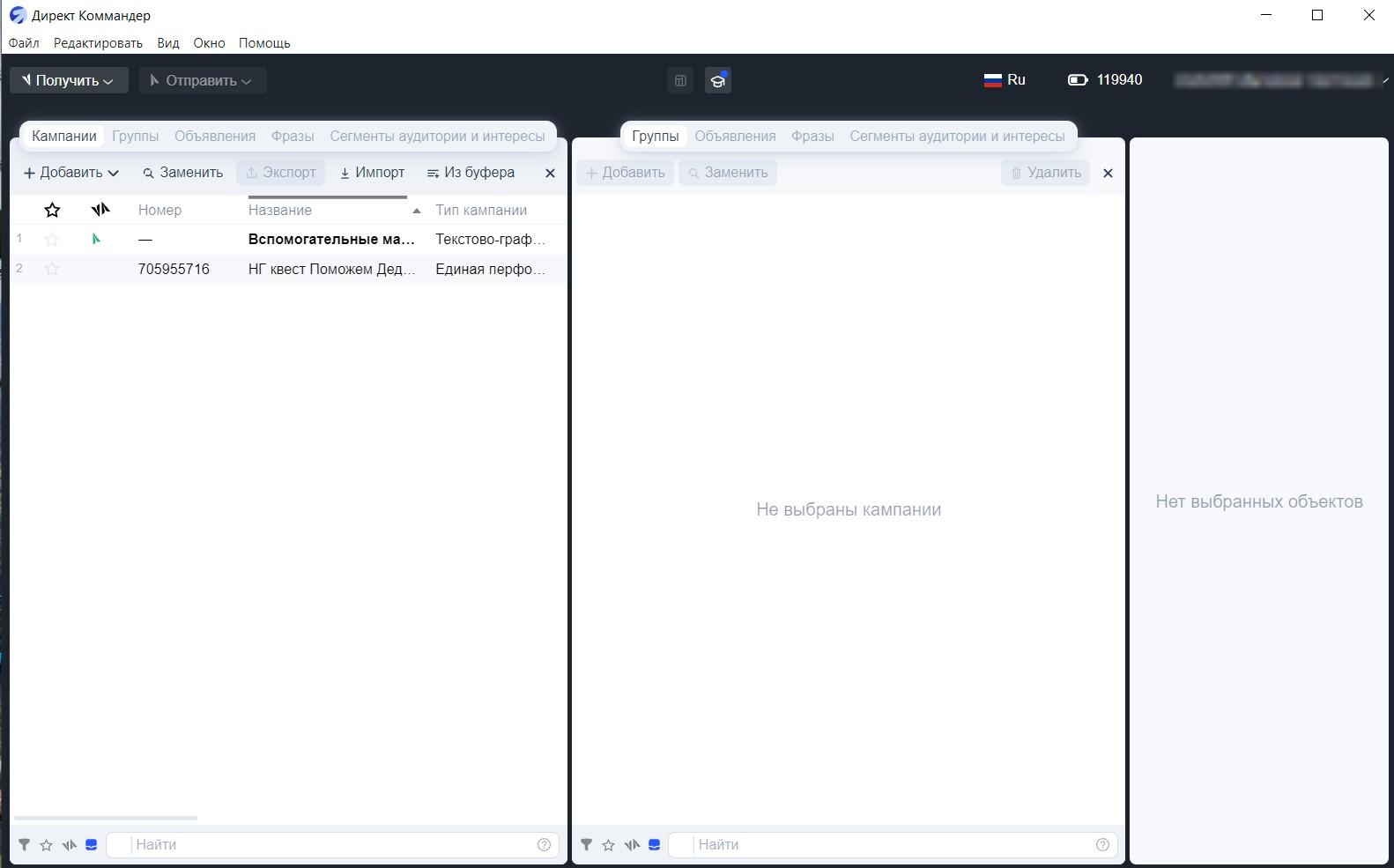
Task: Click the blue database icon in groups footer
Action: [654, 844]
